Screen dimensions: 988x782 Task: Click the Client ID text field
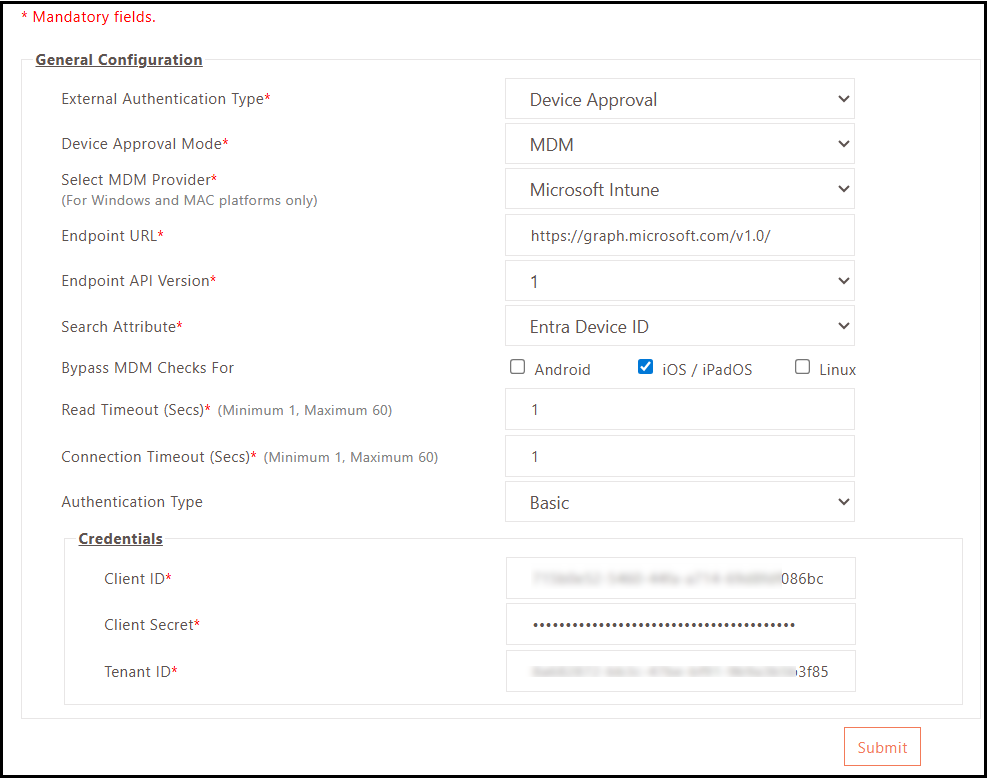pyautogui.click(x=680, y=578)
